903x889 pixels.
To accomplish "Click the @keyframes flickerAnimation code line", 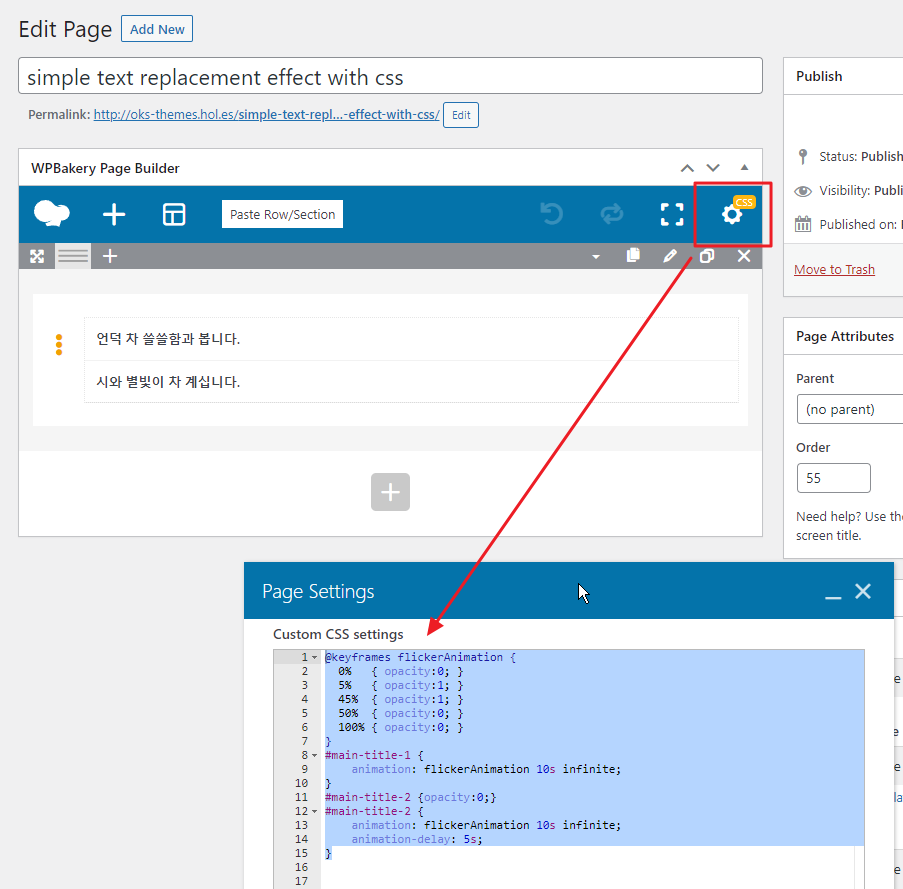I will coord(420,657).
